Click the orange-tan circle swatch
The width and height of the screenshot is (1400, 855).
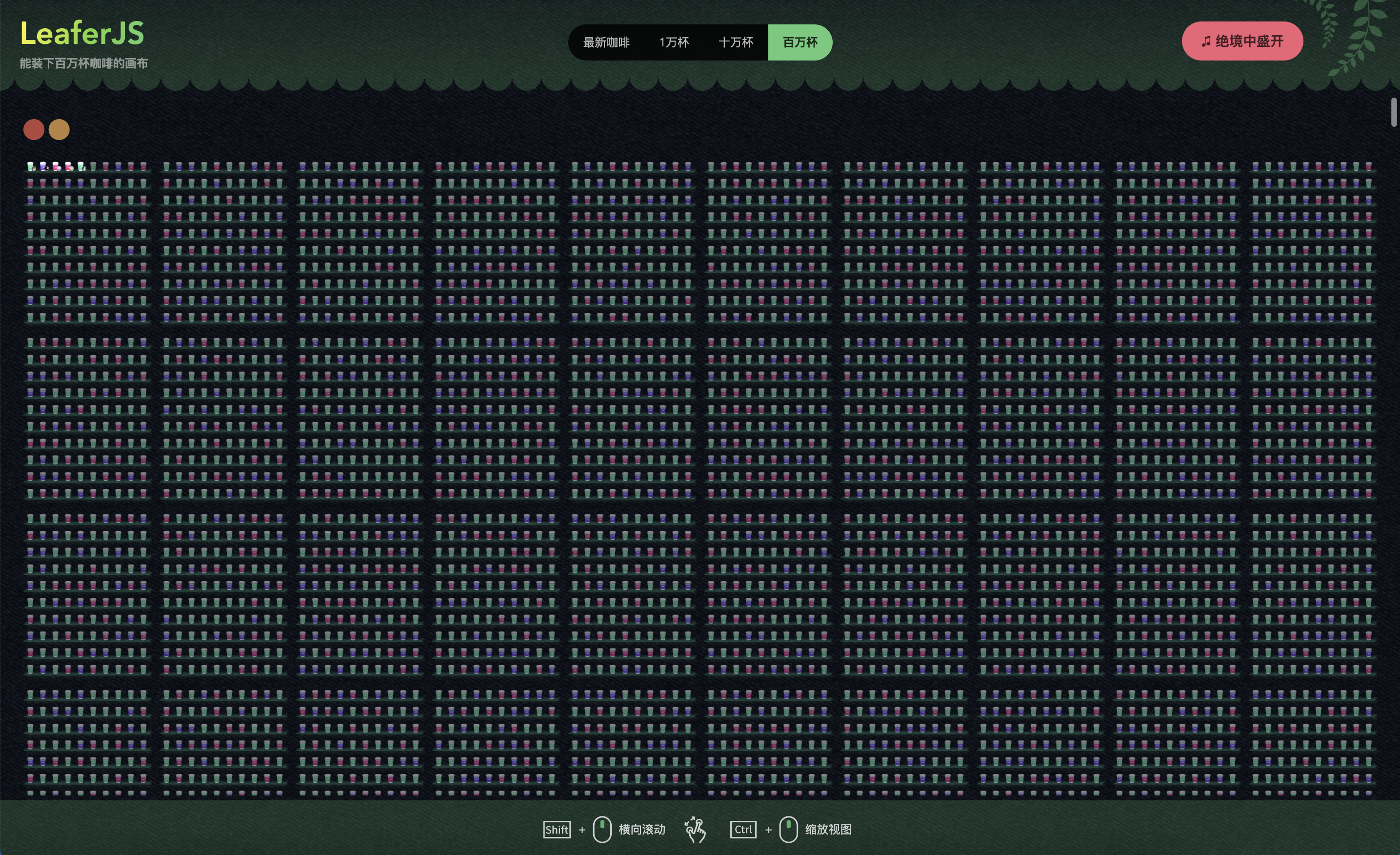[x=59, y=130]
